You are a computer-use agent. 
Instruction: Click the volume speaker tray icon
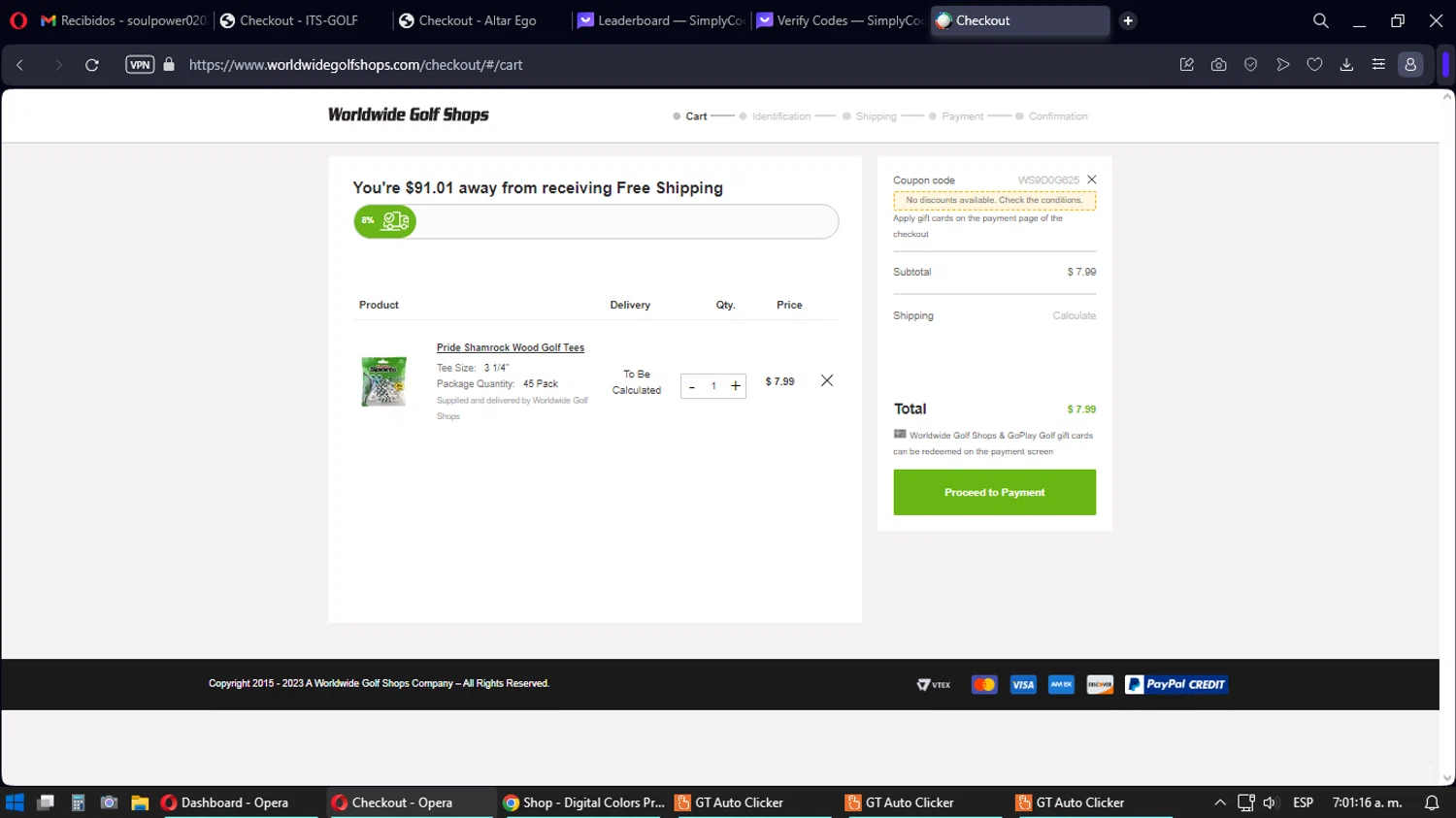(1270, 802)
